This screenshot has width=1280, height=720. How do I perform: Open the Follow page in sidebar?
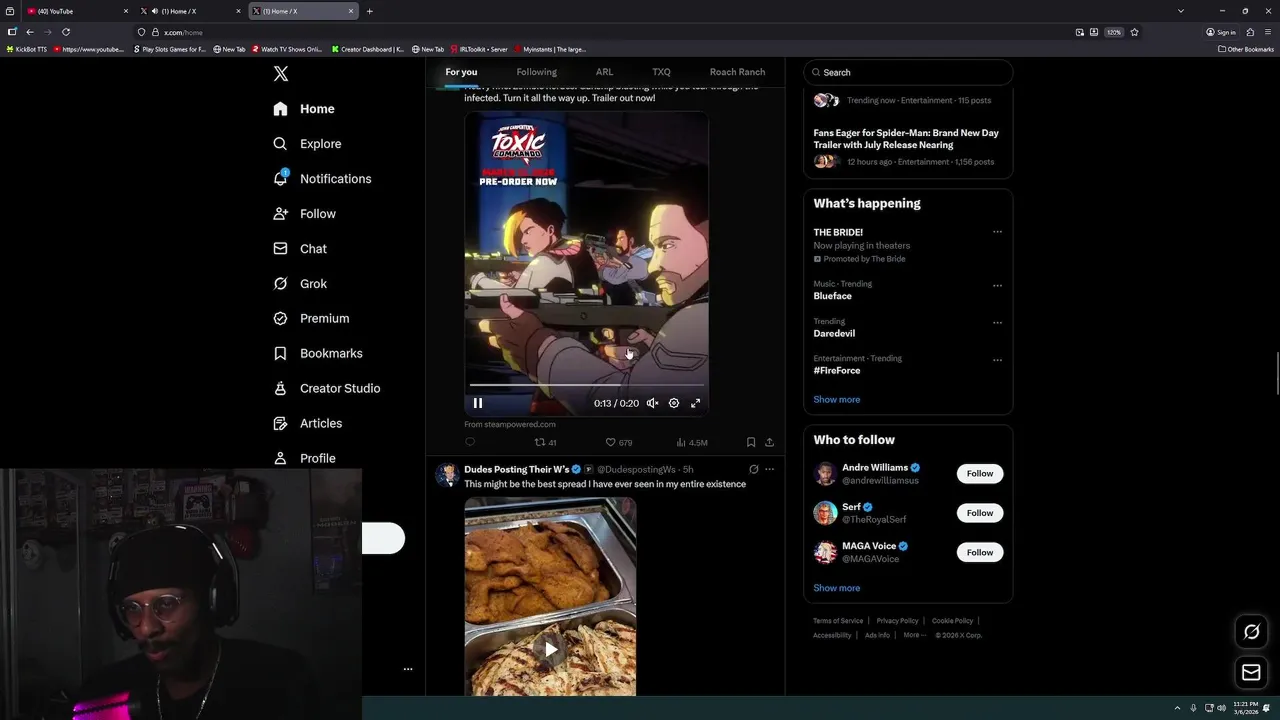[304, 214]
